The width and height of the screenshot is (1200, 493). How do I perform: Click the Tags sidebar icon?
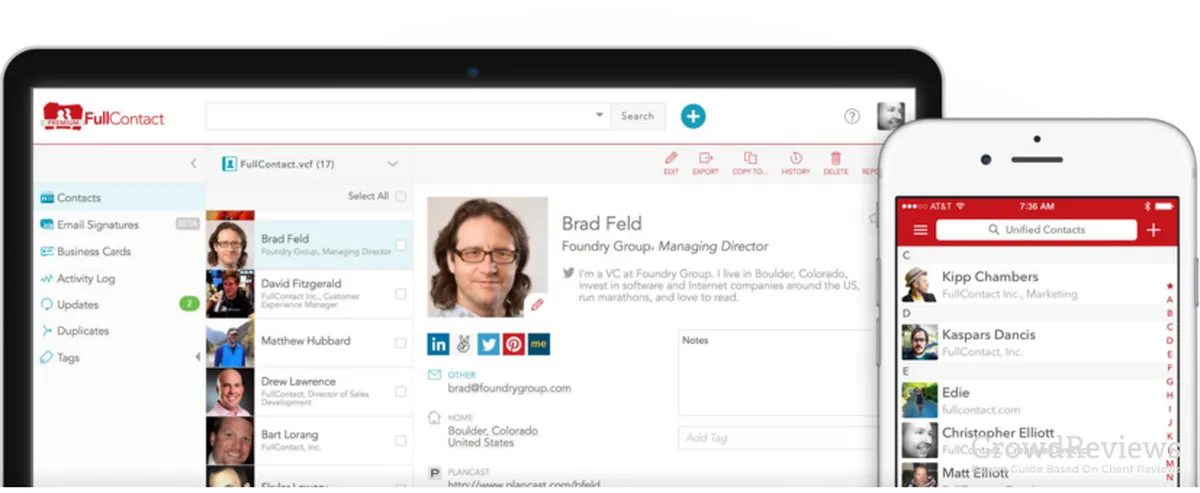47,358
